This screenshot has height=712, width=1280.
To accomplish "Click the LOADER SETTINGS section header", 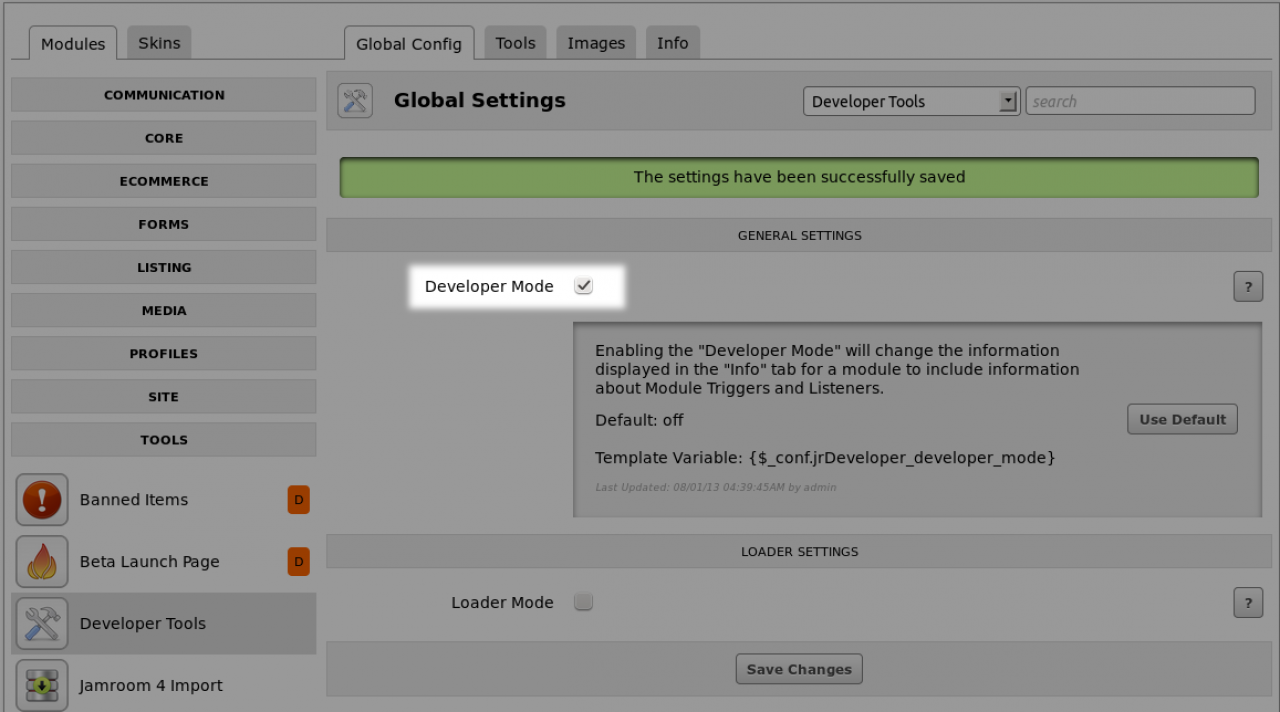I will [799, 551].
